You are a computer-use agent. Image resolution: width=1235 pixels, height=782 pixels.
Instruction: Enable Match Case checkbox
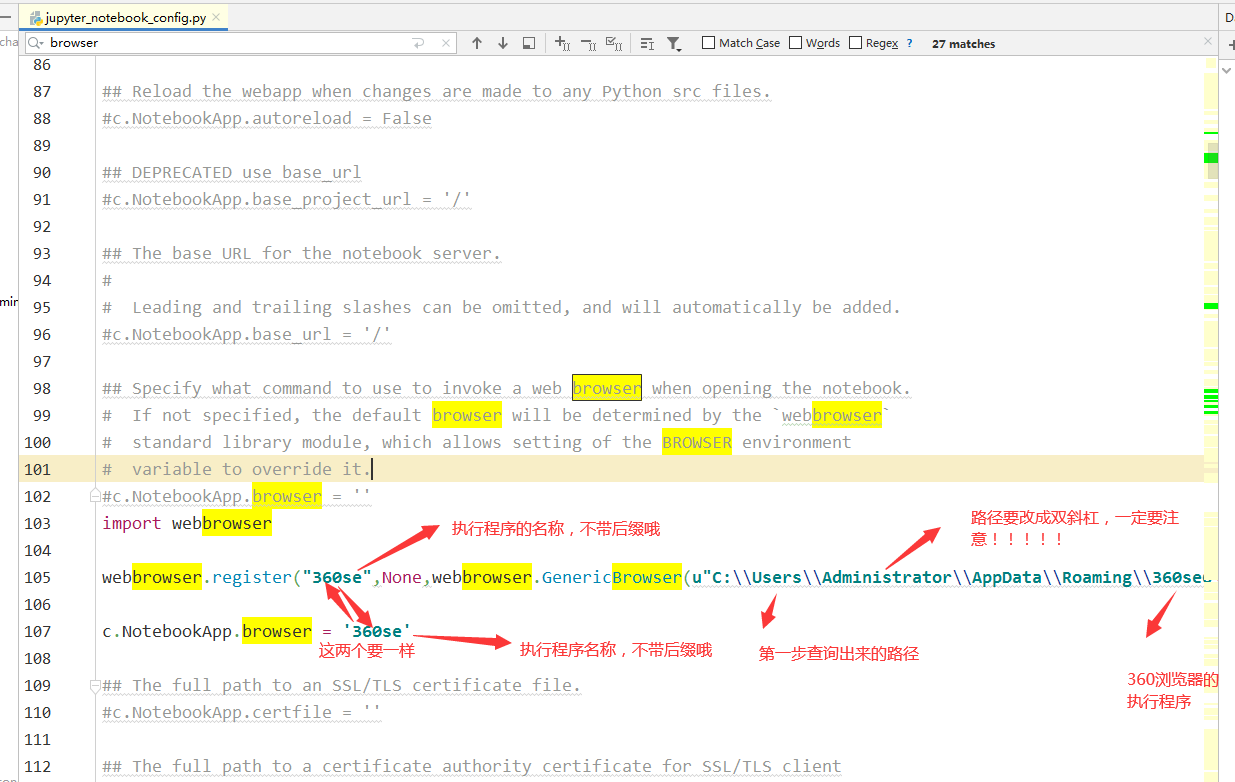(709, 43)
